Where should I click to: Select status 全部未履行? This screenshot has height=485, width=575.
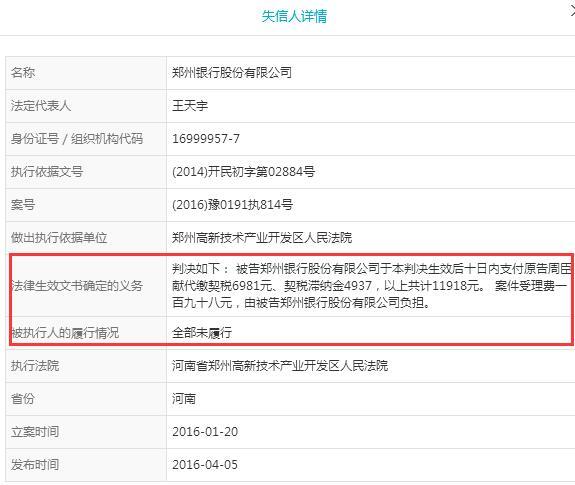pyautogui.click(x=202, y=332)
